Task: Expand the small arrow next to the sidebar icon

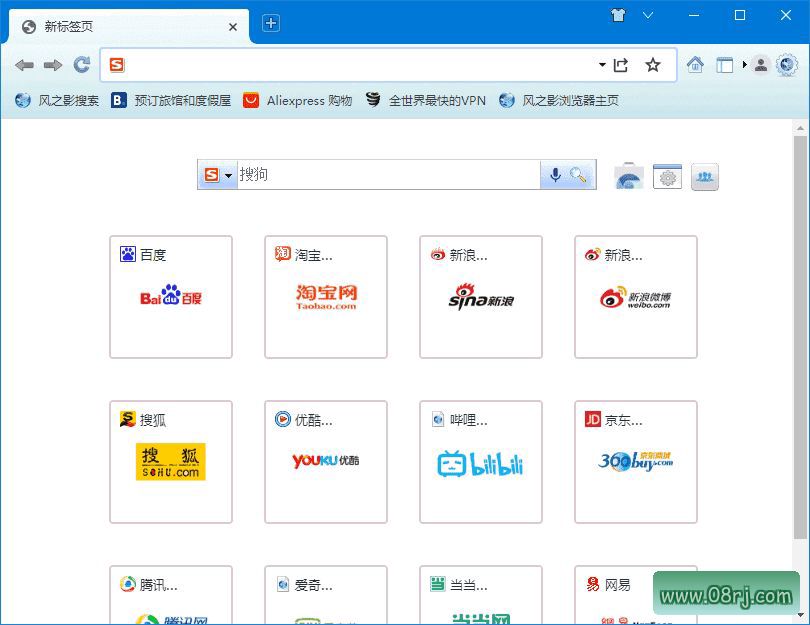Action: tap(744, 65)
